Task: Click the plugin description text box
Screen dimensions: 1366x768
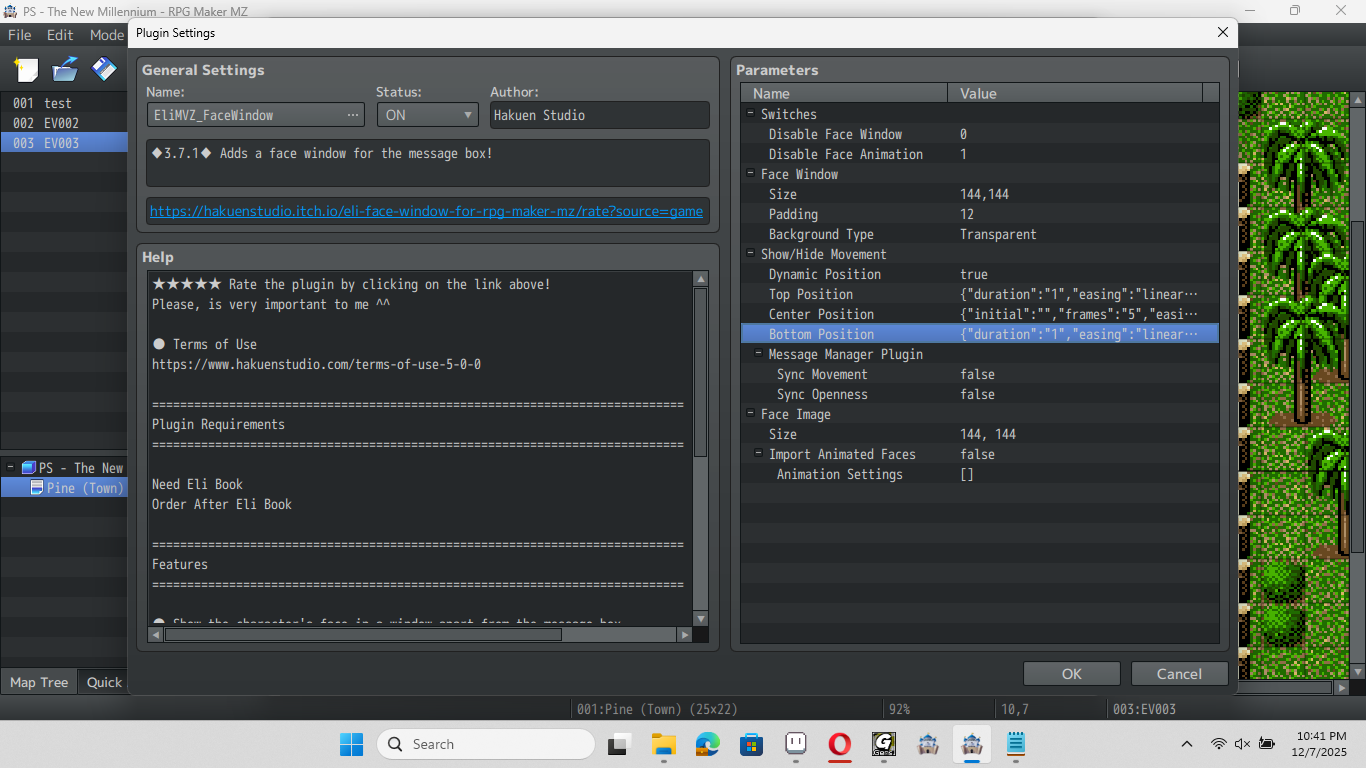Action: point(428,163)
